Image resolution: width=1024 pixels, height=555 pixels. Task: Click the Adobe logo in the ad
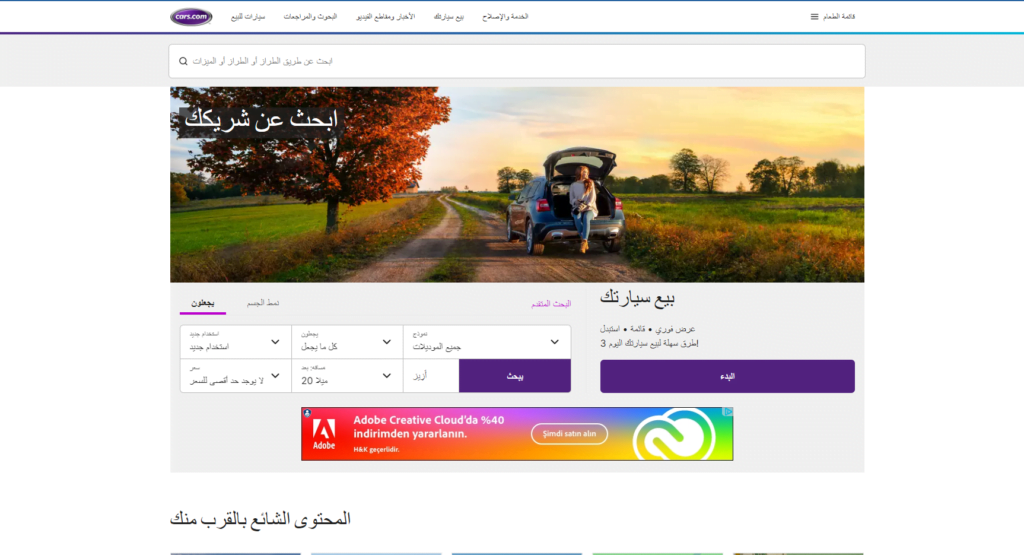[x=324, y=433]
